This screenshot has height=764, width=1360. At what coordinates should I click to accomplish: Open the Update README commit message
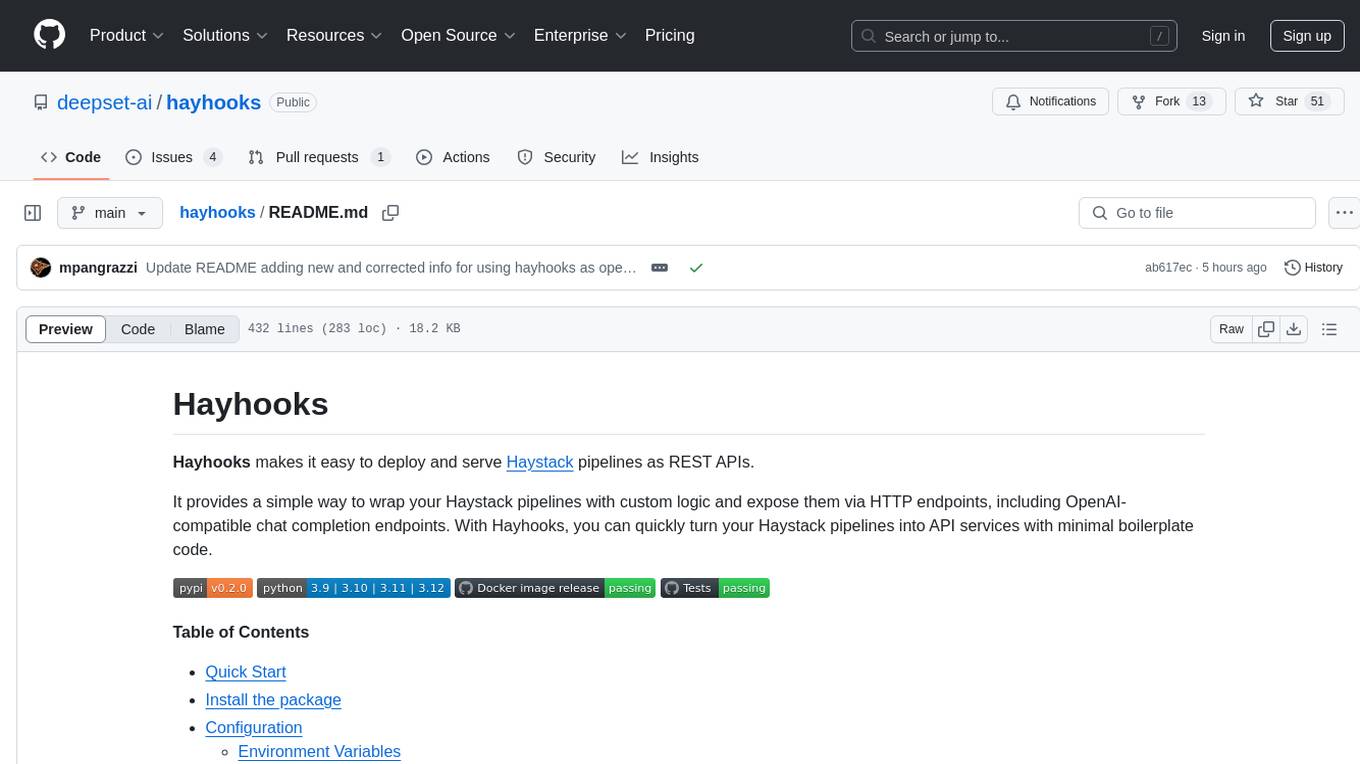pos(391,267)
